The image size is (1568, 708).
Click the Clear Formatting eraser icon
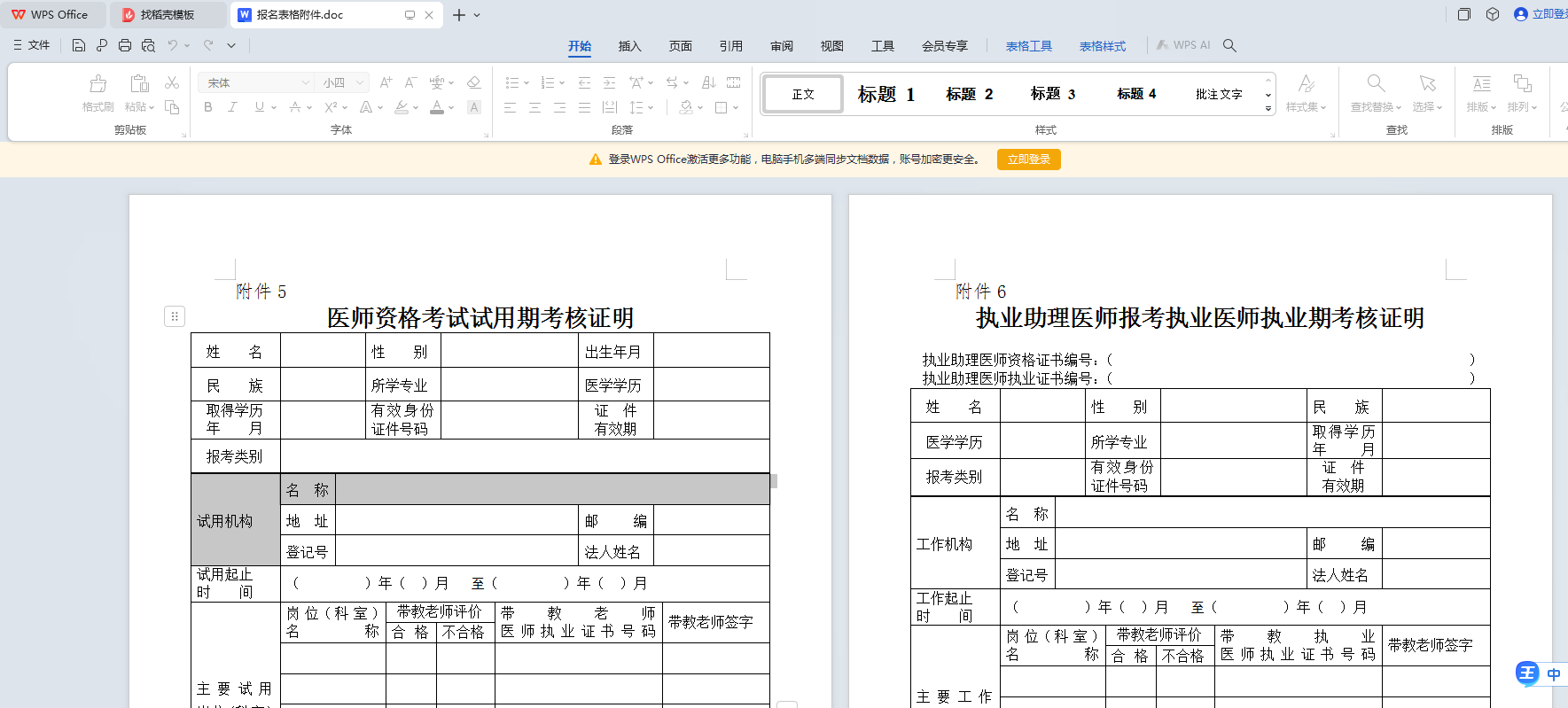click(474, 82)
